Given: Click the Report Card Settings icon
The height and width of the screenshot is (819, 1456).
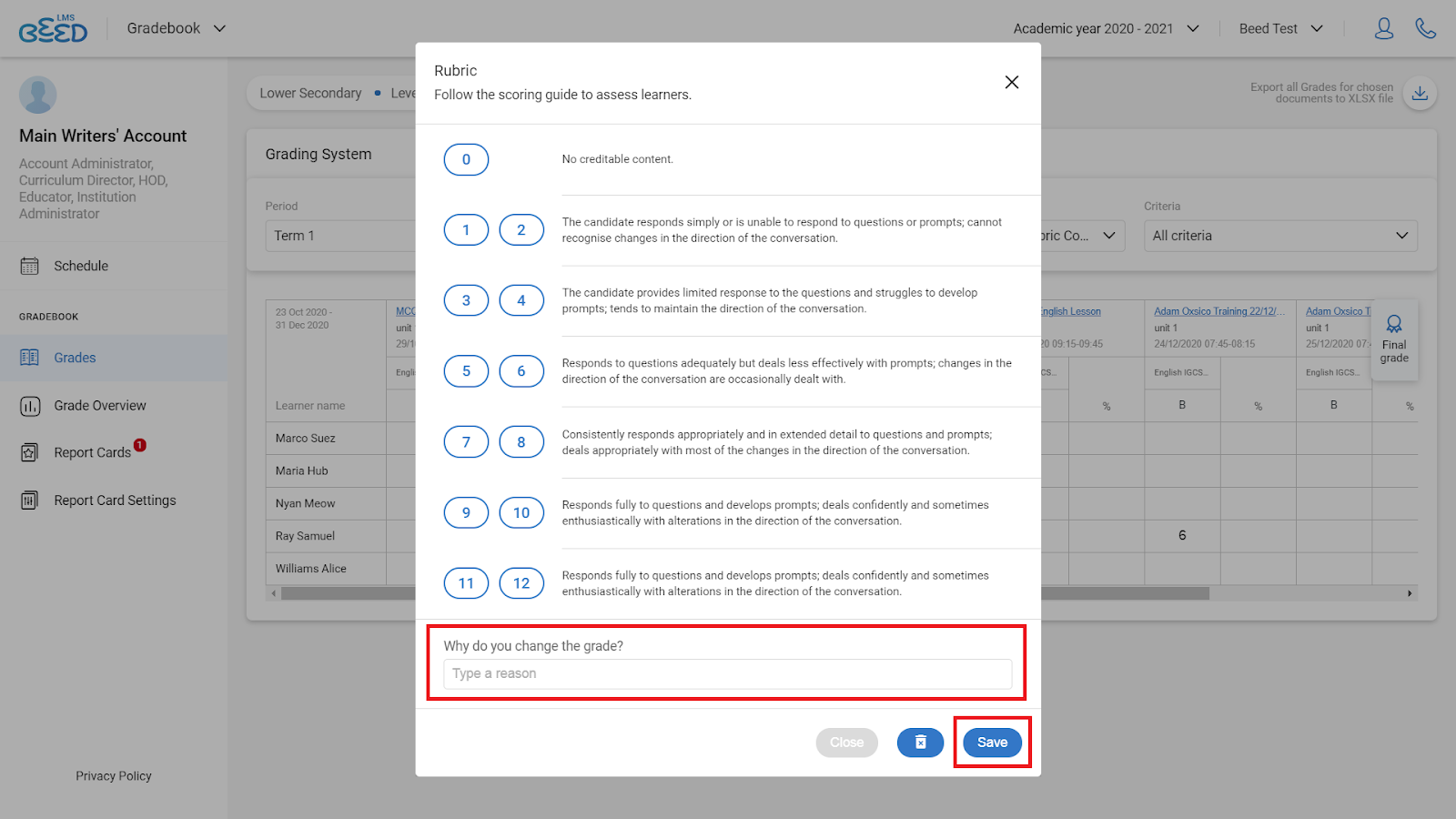Looking at the screenshot, I should click(x=30, y=500).
